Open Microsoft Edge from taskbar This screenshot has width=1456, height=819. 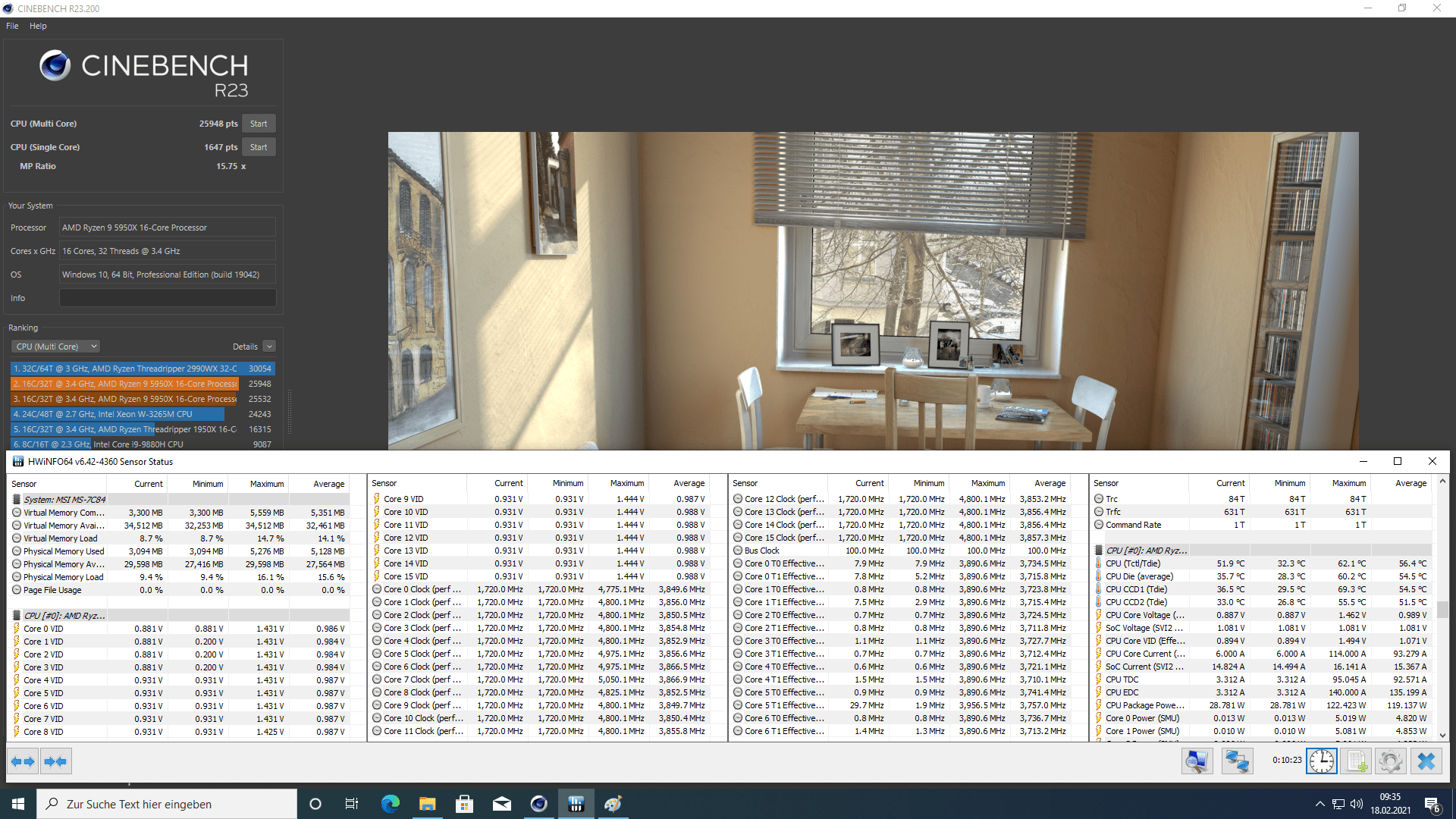tap(391, 804)
